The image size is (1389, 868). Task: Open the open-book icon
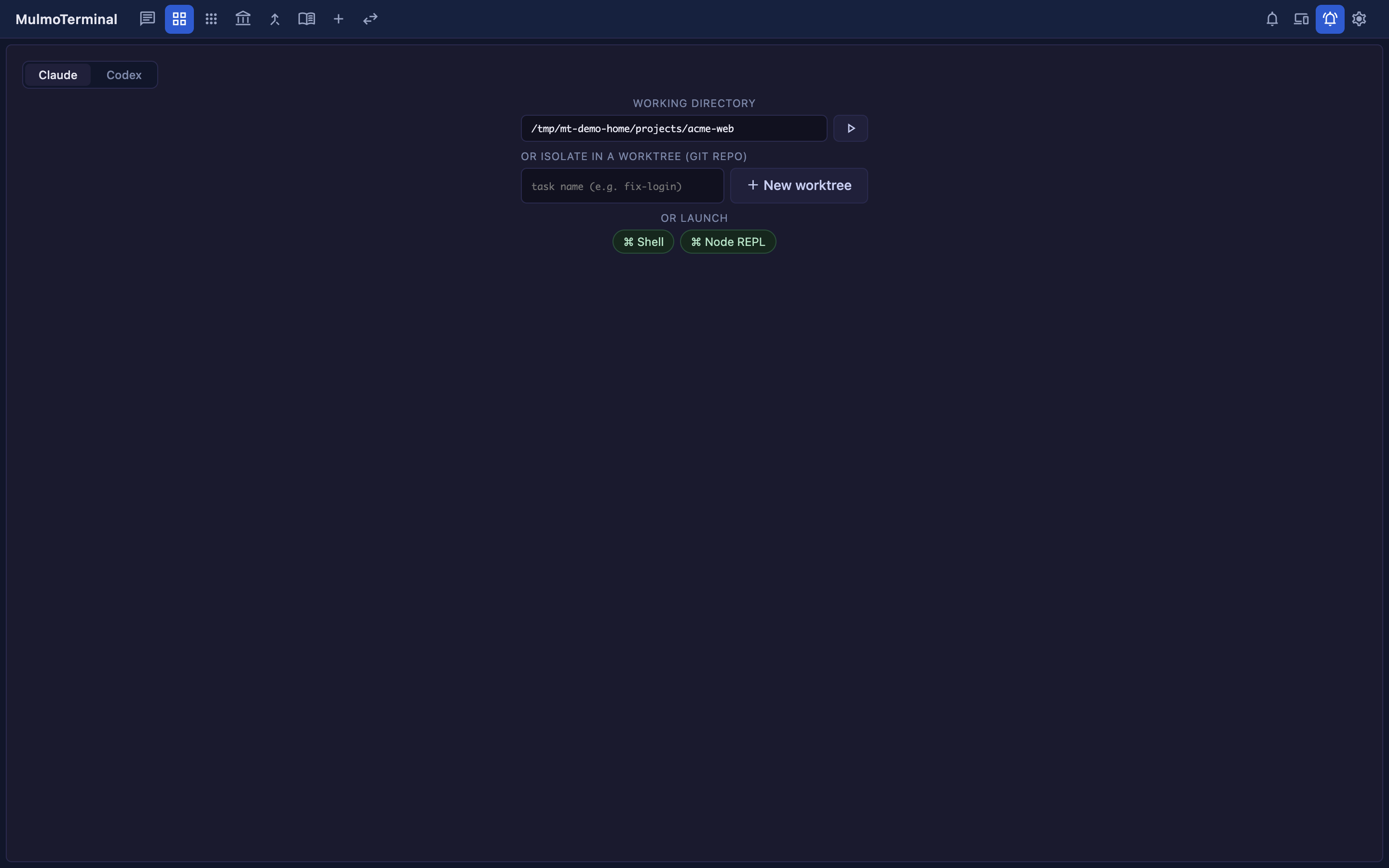pyautogui.click(x=307, y=19)
